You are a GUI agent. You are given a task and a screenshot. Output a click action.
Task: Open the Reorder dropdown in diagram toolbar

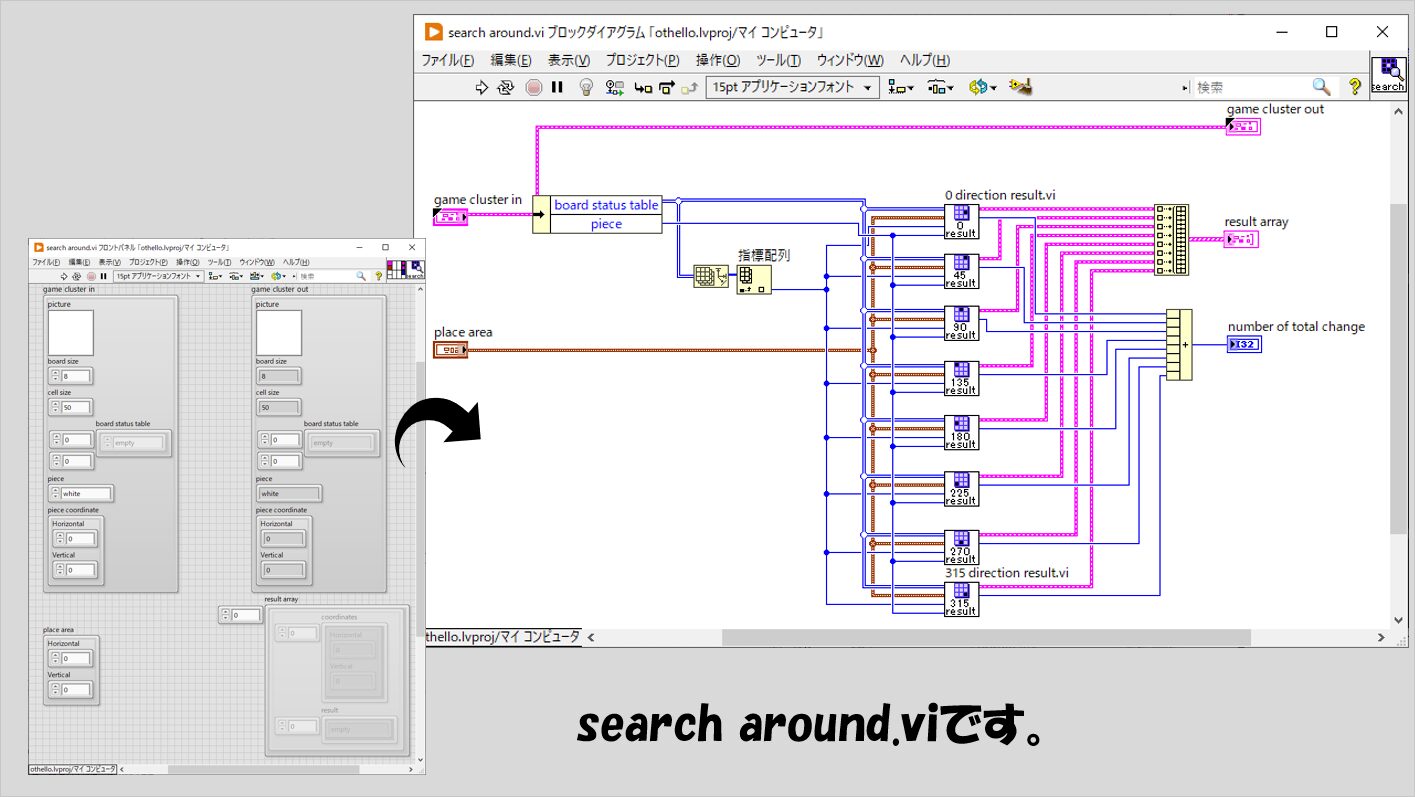[x=983, y=87]
